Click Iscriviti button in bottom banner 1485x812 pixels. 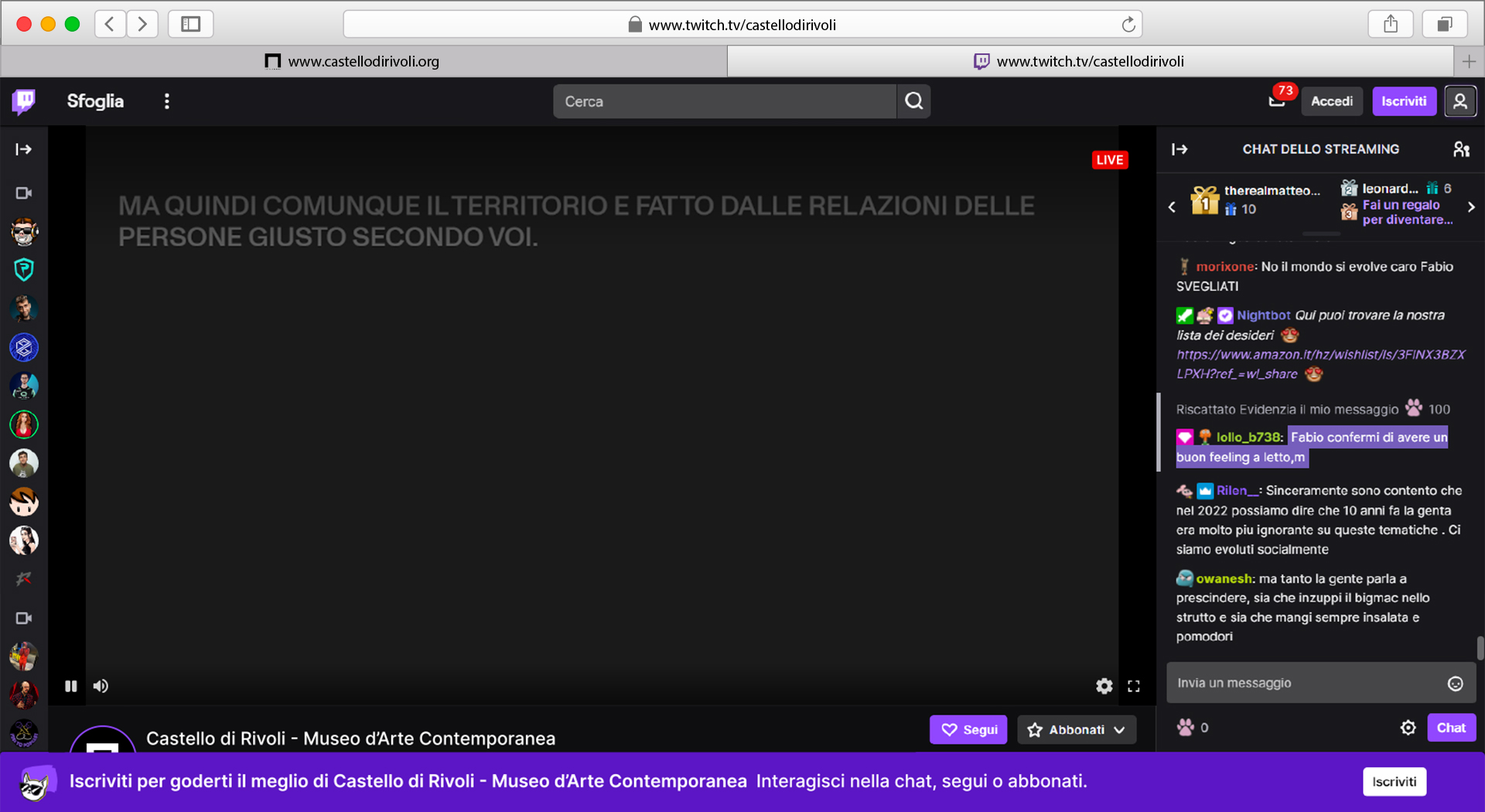[x=1394, y=781]
